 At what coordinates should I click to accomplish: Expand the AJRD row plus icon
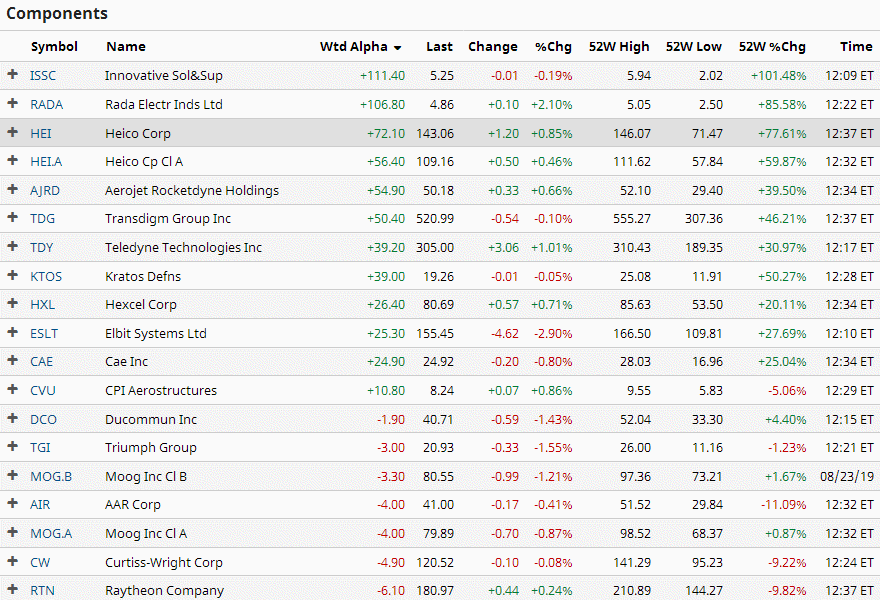(x=12, y=189)
